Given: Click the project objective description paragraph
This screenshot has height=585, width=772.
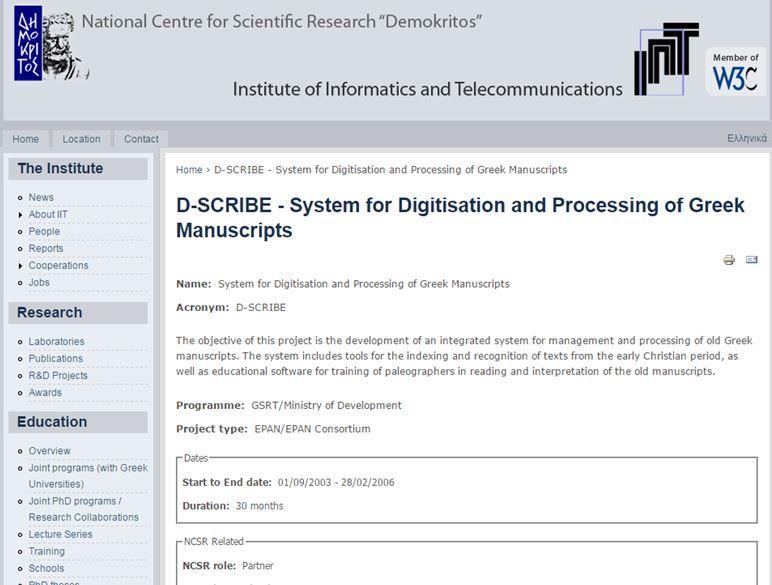Looking at the screenshot, I should (x=464, y=356).
